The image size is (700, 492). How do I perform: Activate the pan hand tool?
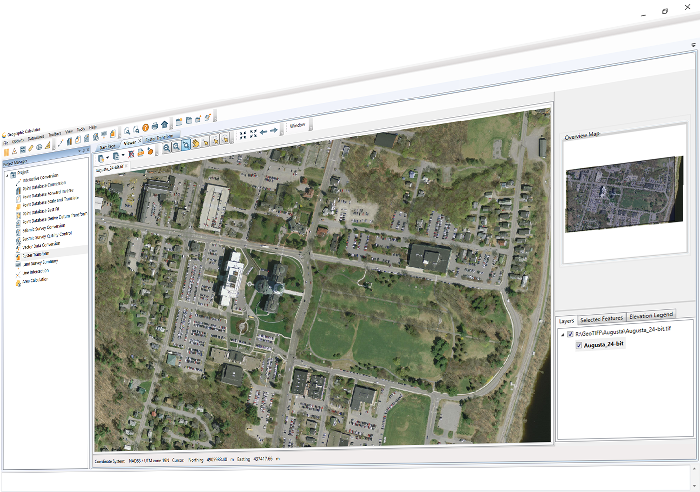point(196,144)
